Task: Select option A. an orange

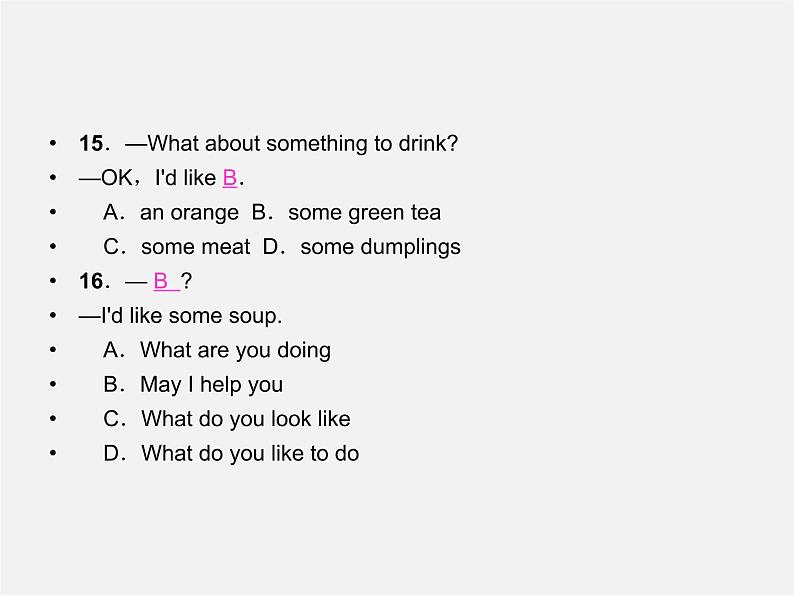Action: pos(171,213)
